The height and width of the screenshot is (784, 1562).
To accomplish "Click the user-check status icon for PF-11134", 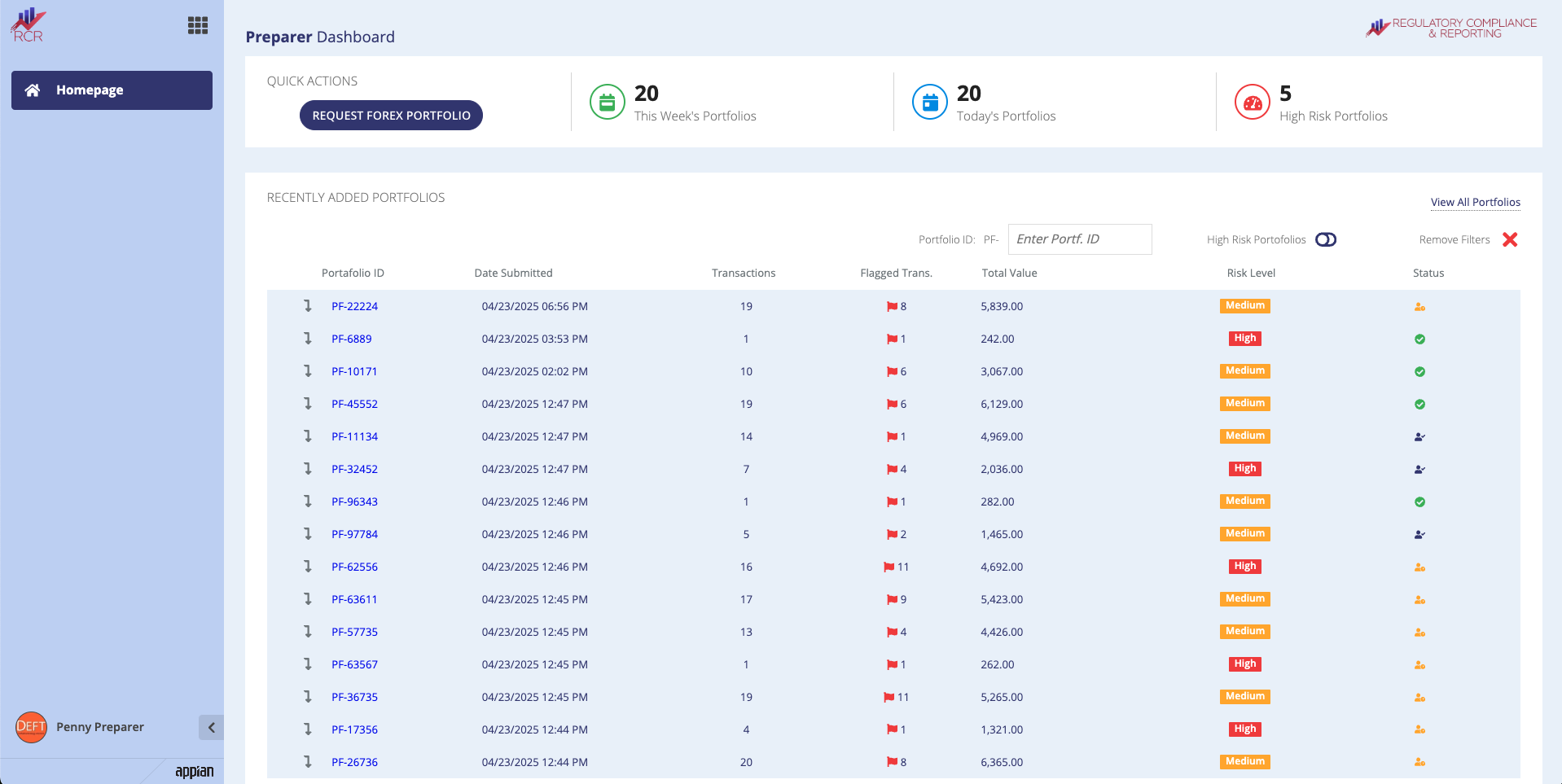I will 1419,437.
